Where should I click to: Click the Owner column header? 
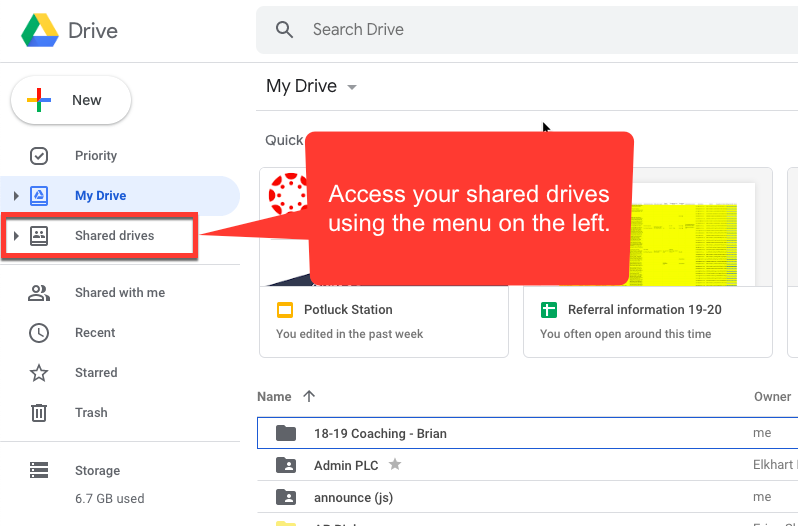pos(772,397)
